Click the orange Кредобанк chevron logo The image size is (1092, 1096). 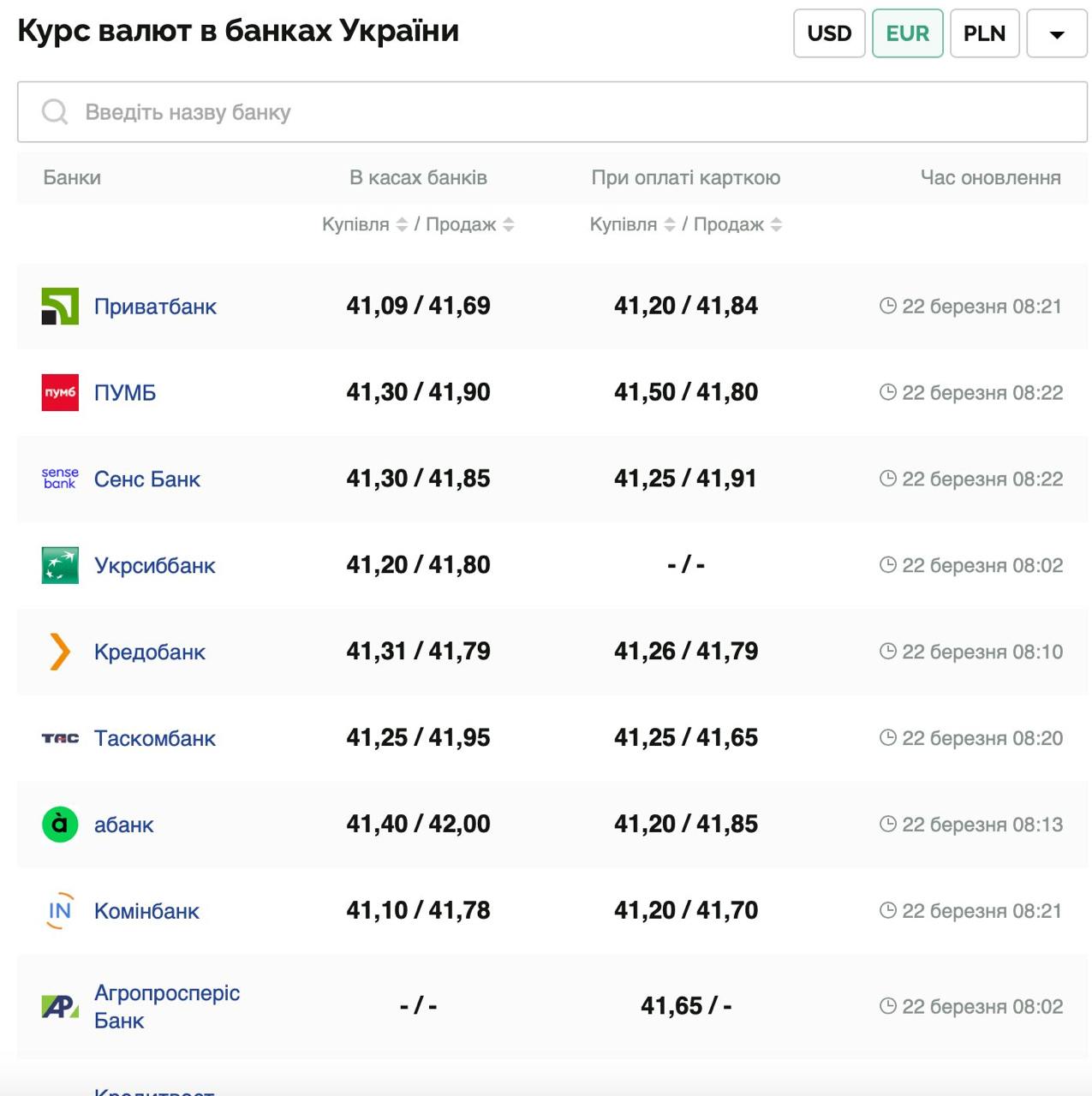click(x=60, y=652)
